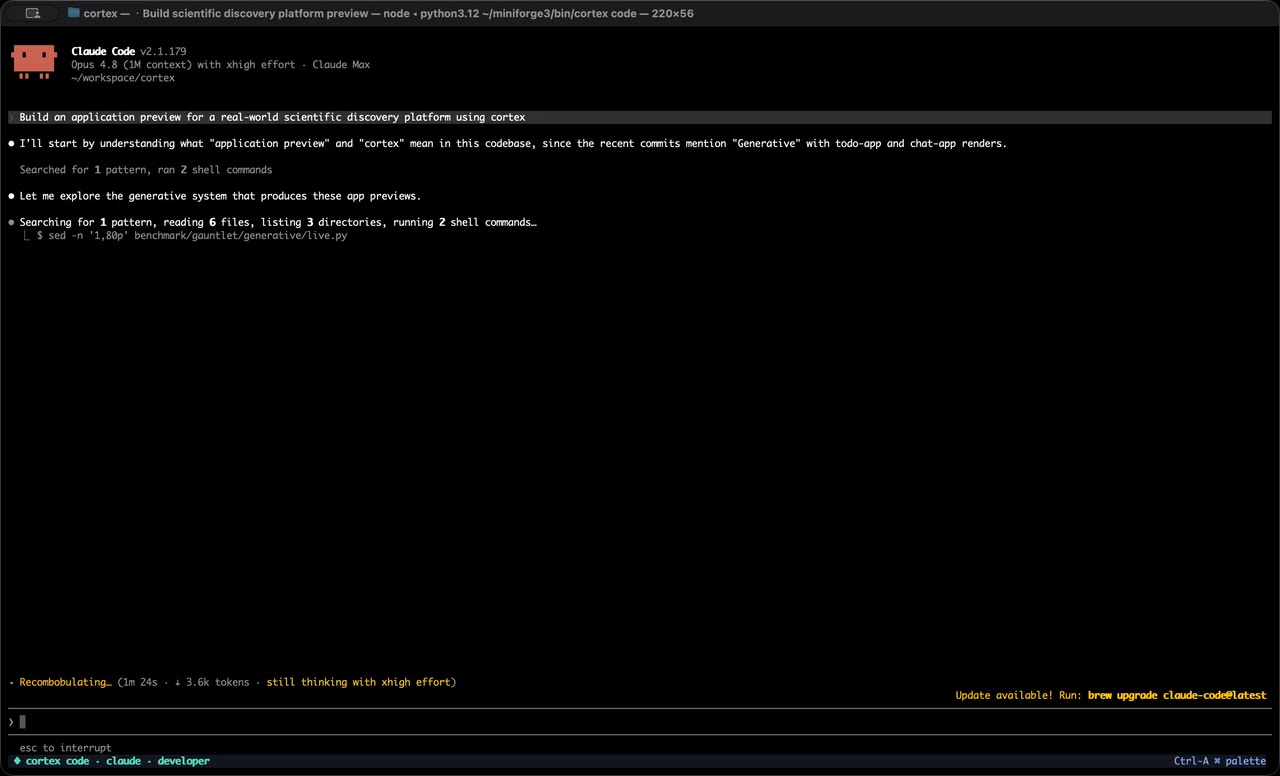Click inside the command prompt input field
This screenshot has height=776, width=1280.
[640, 722]
